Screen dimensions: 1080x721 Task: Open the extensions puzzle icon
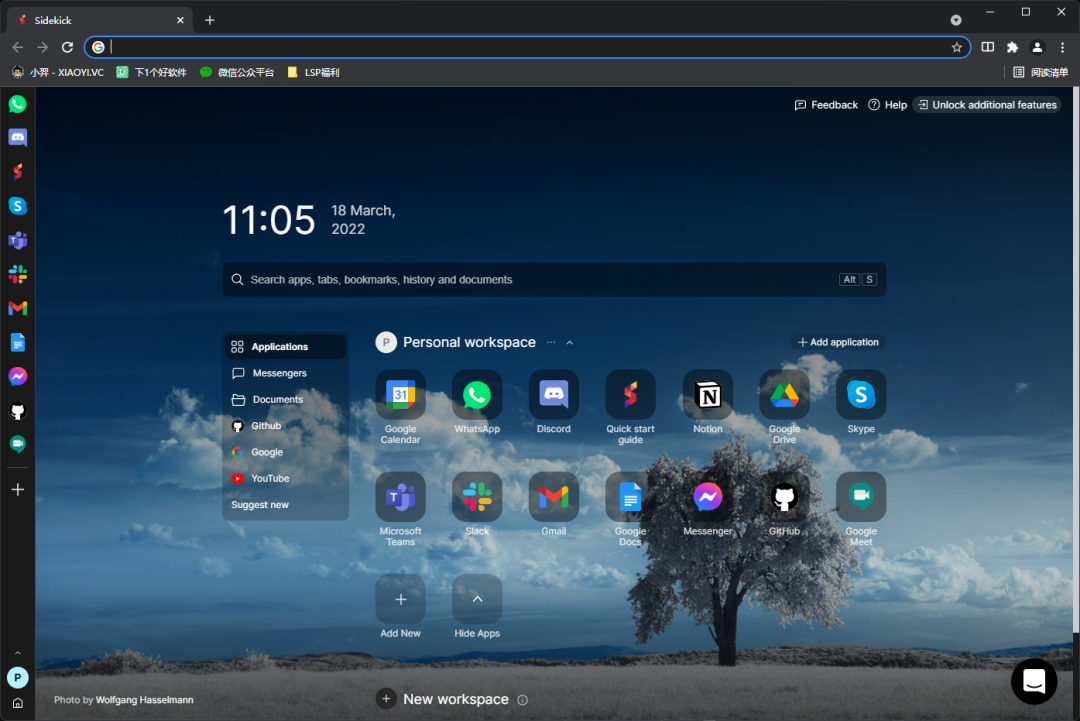click(1012, 47)
